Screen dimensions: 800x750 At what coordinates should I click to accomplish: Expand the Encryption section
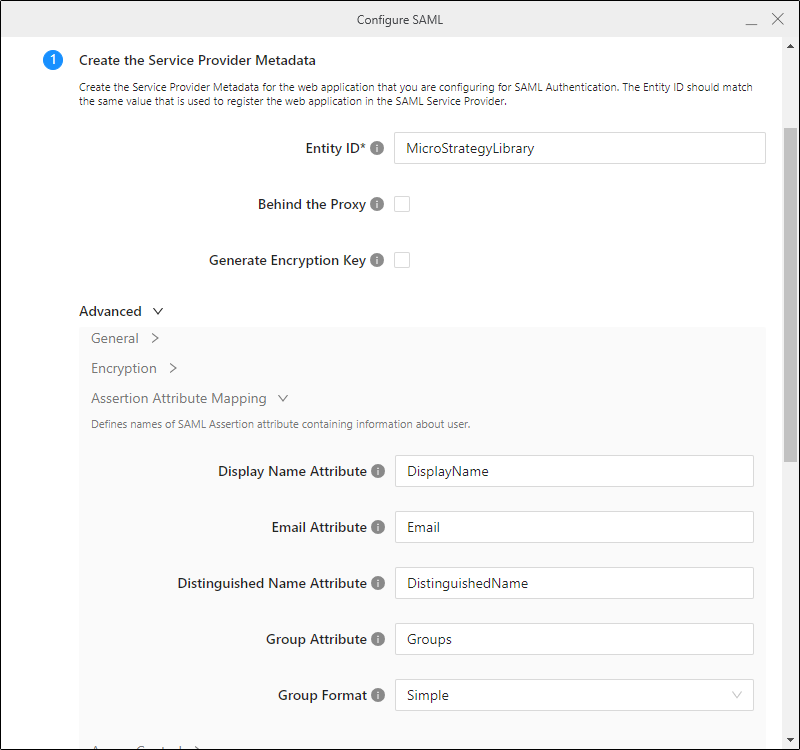click(134, 368)
